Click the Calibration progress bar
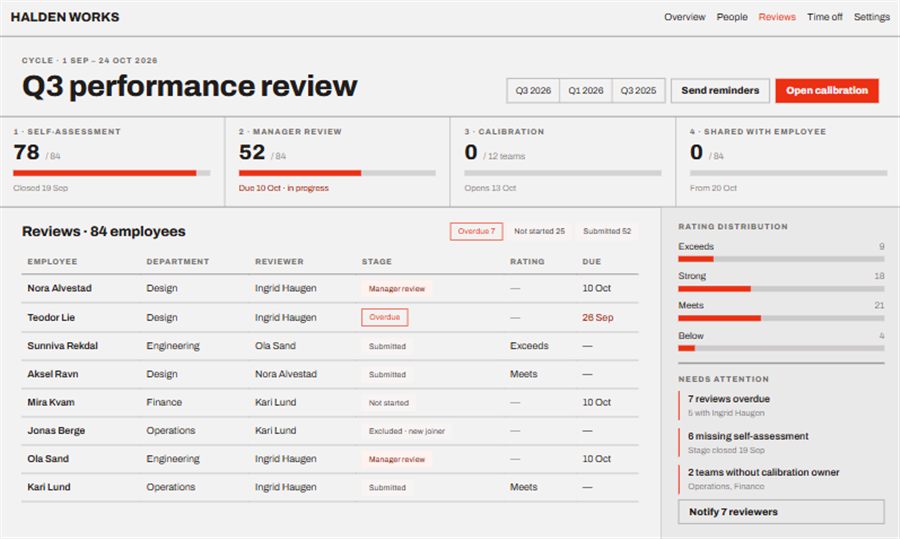Screen dimensions: 900x539 pos(562,173)
